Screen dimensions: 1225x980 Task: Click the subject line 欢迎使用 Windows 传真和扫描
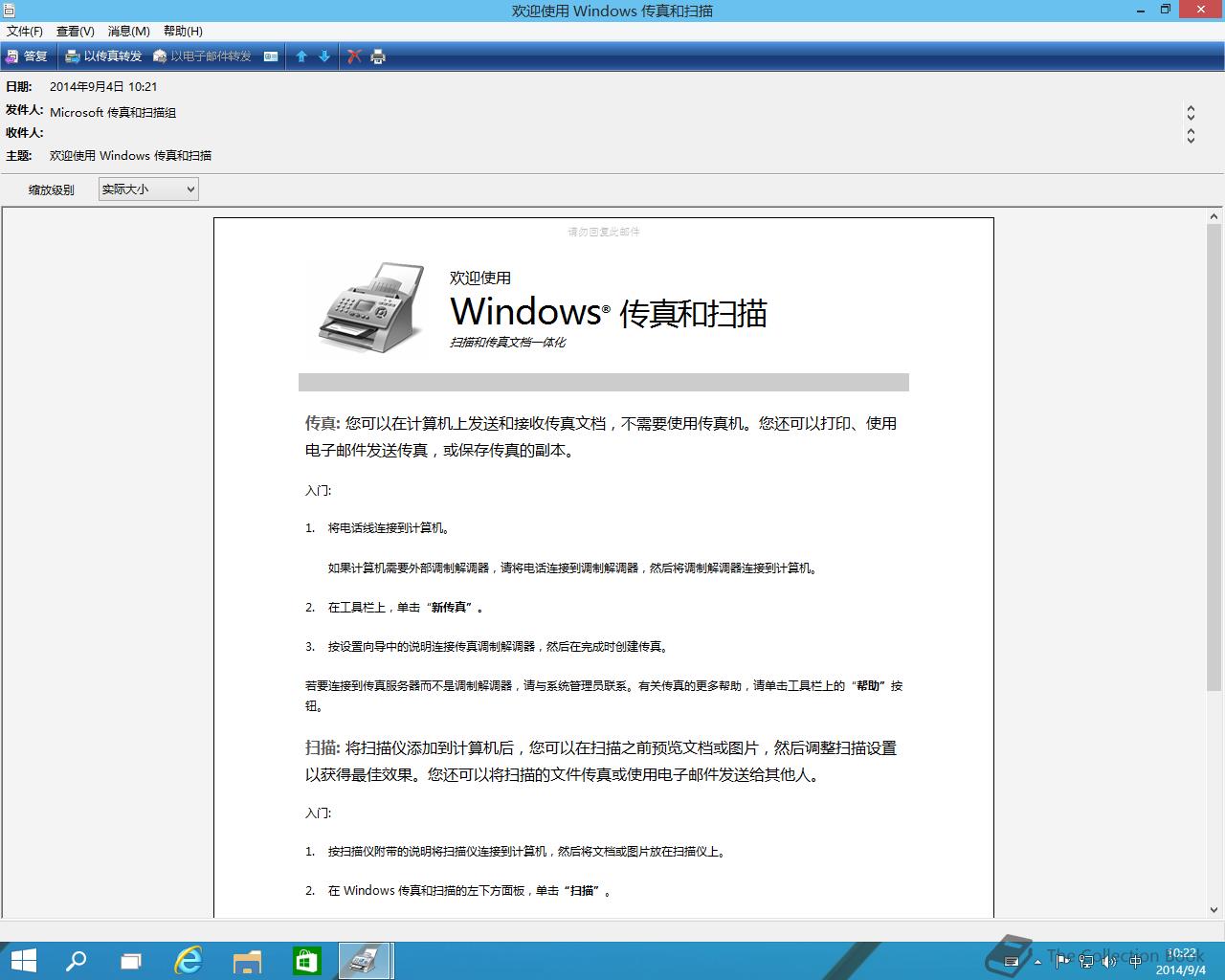[x=130, y=155]
